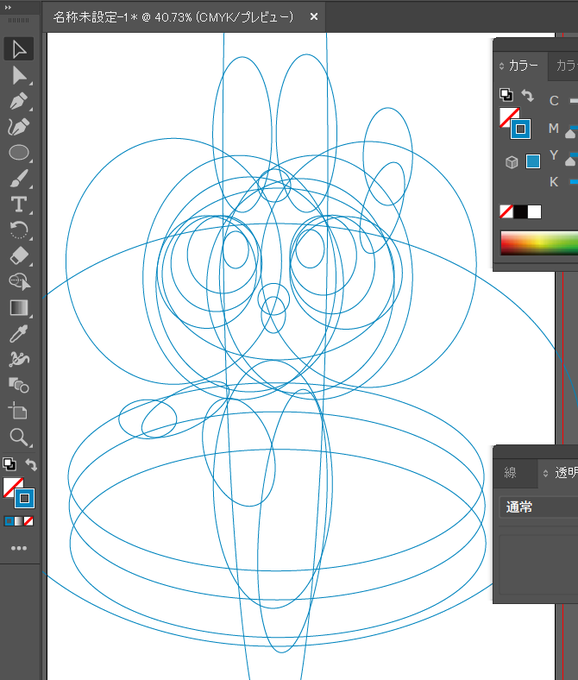The height and width of the screenshot is (680, 578).
Task: Select the Paintbrush tool
Action: click(x=19, y=178)
